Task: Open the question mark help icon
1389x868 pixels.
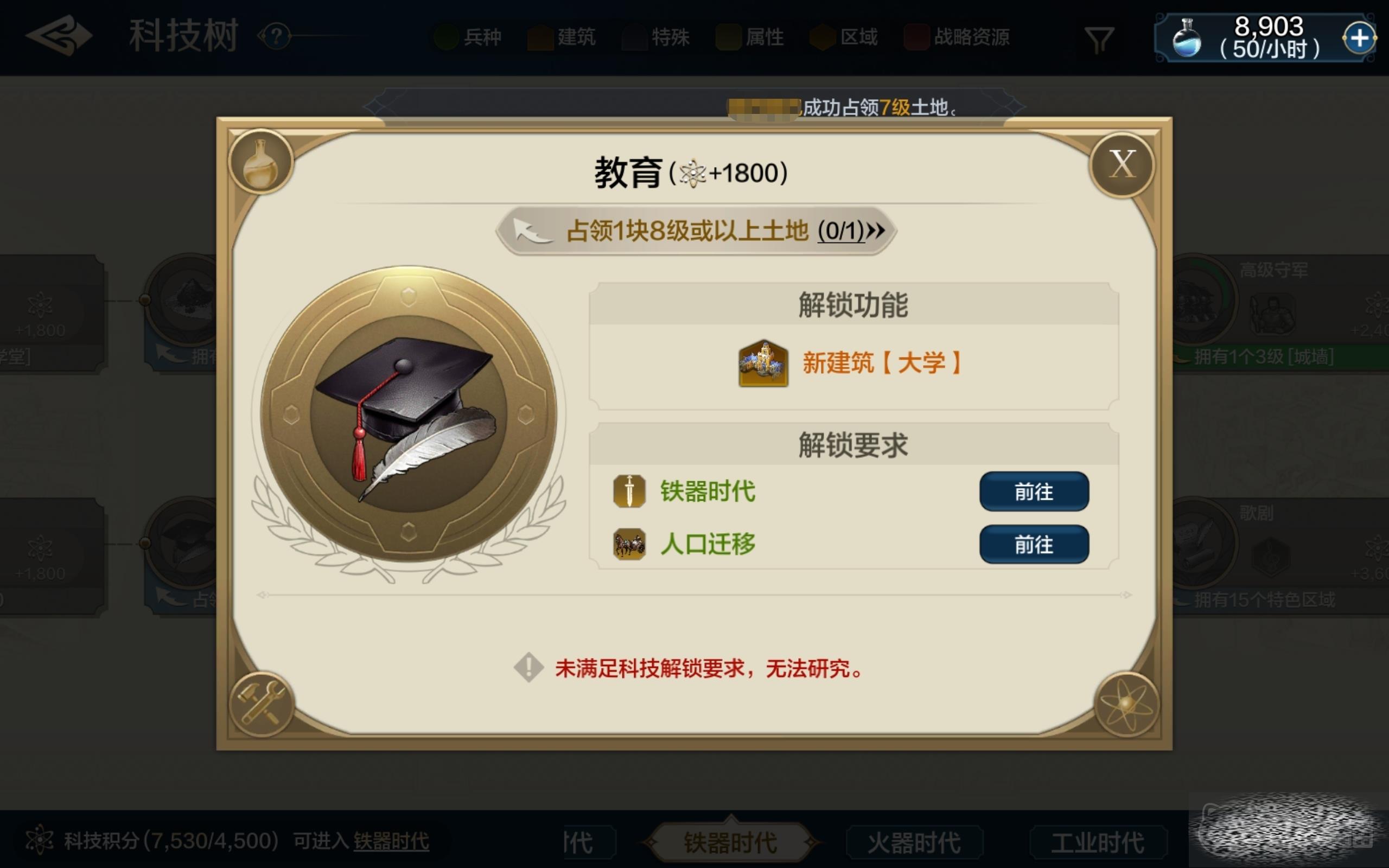Action: click(x=277, y=37)
